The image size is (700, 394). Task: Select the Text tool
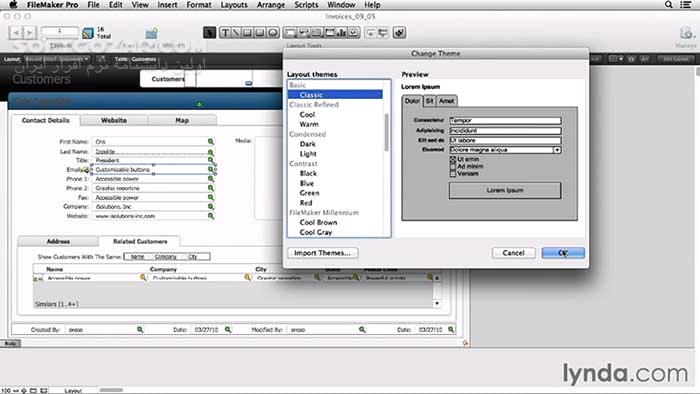tap(225, 33)
